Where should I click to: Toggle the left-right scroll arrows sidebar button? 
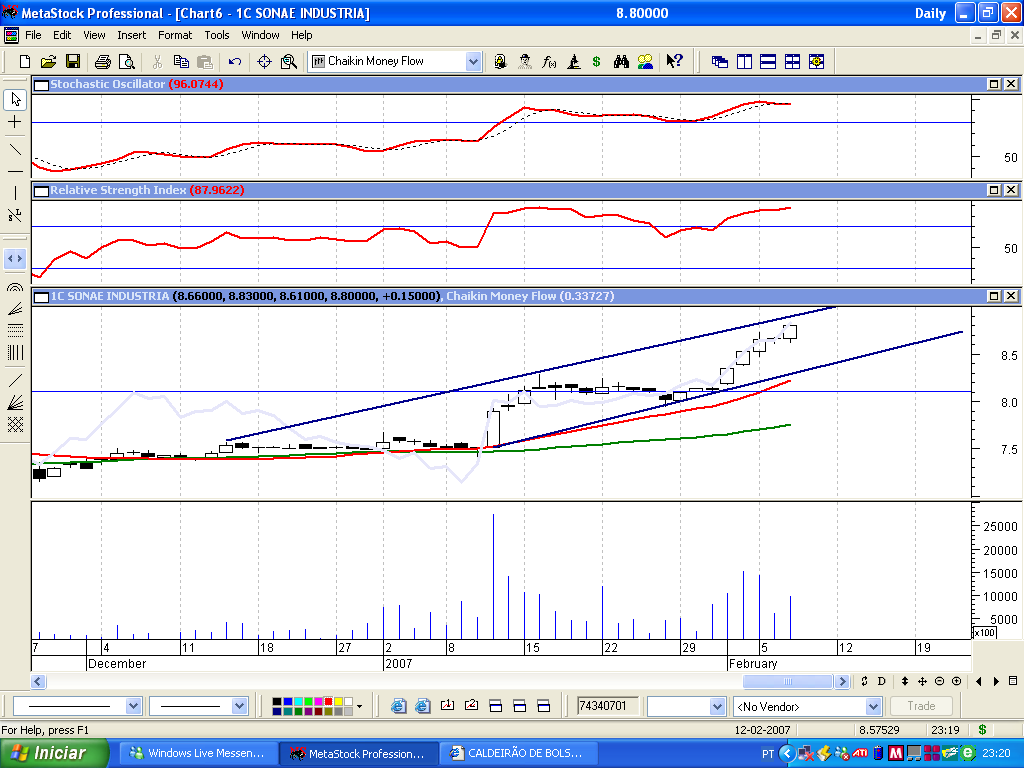(15, 258)
